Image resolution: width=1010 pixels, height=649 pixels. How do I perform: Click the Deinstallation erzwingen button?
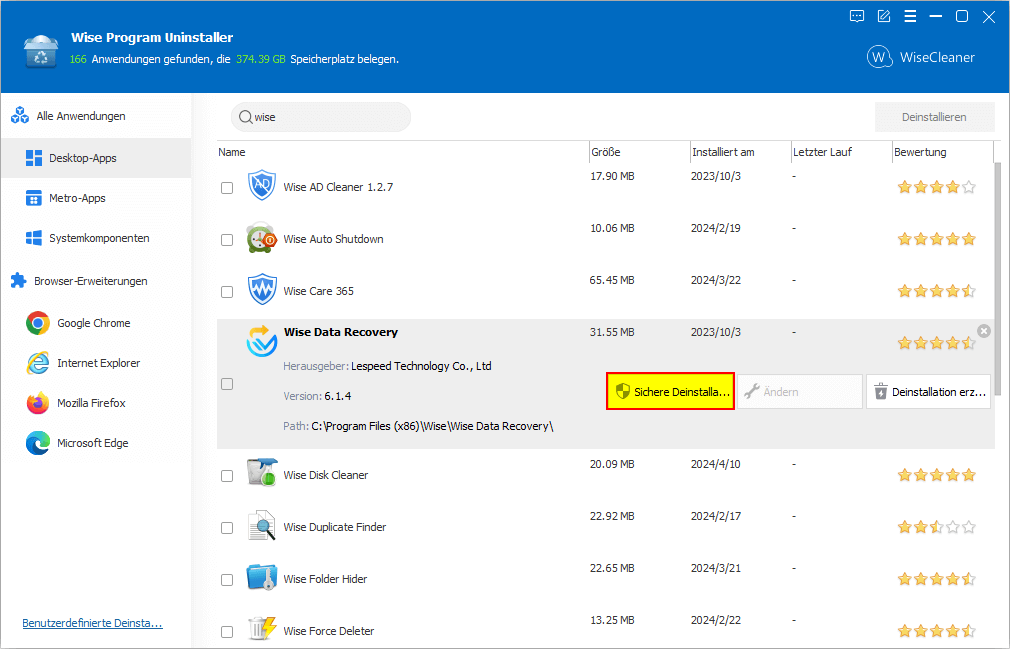[x=929, y=391]
